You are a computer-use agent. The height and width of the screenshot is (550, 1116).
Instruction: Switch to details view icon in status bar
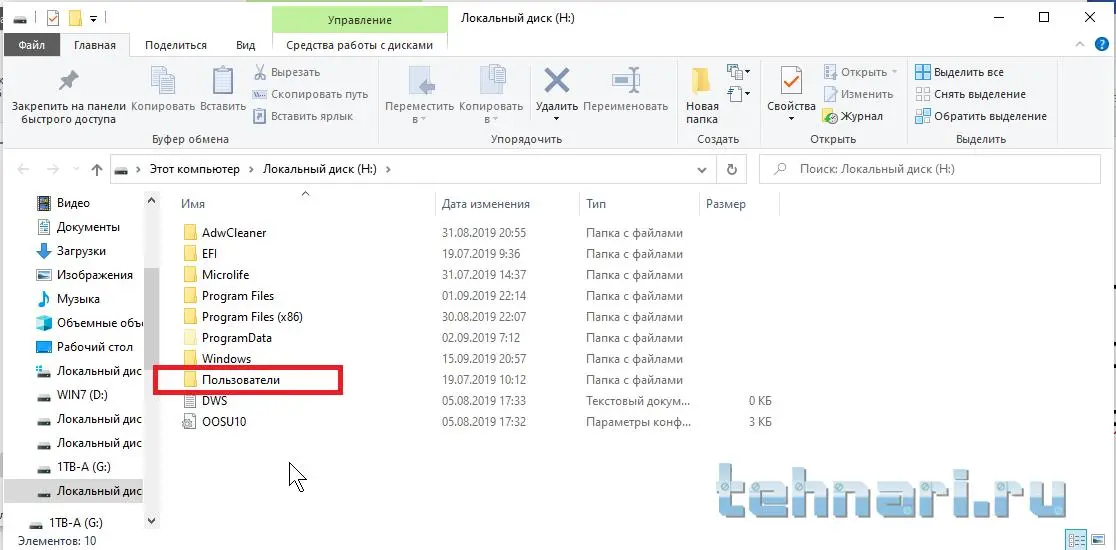pos(1078,539)
